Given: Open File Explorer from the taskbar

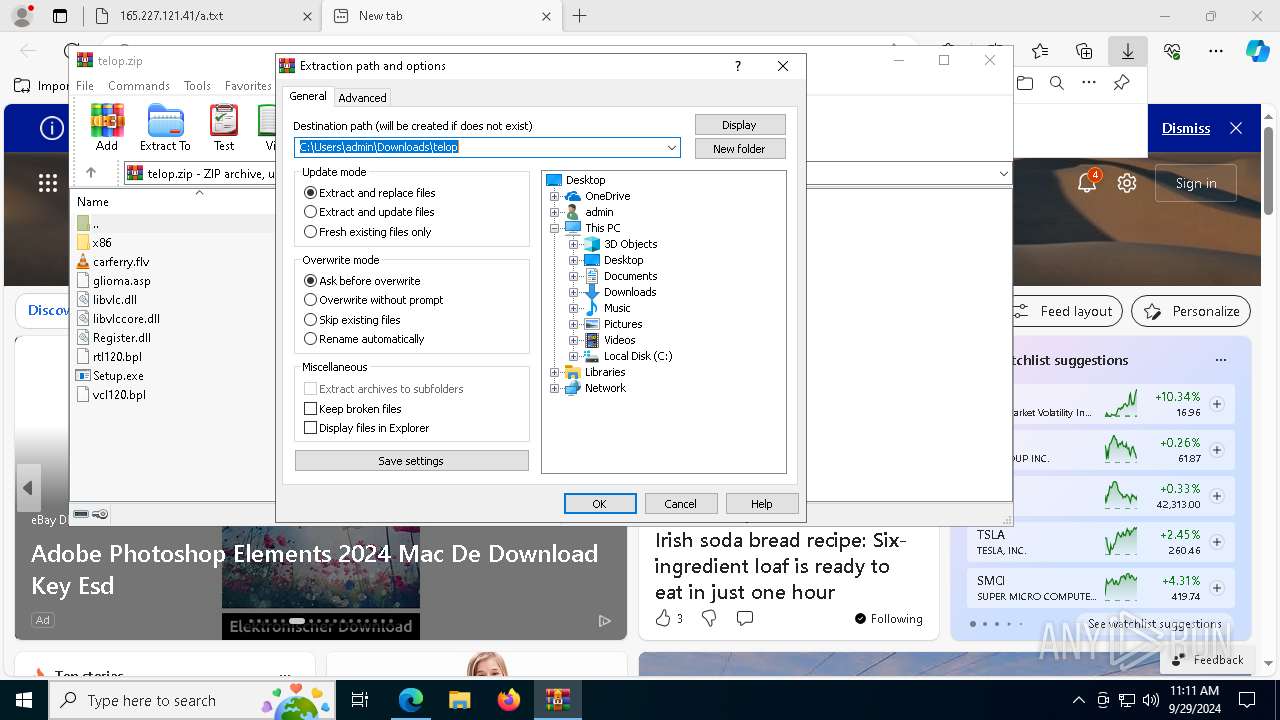Looking at the screenshot, I should click(459, 700).
